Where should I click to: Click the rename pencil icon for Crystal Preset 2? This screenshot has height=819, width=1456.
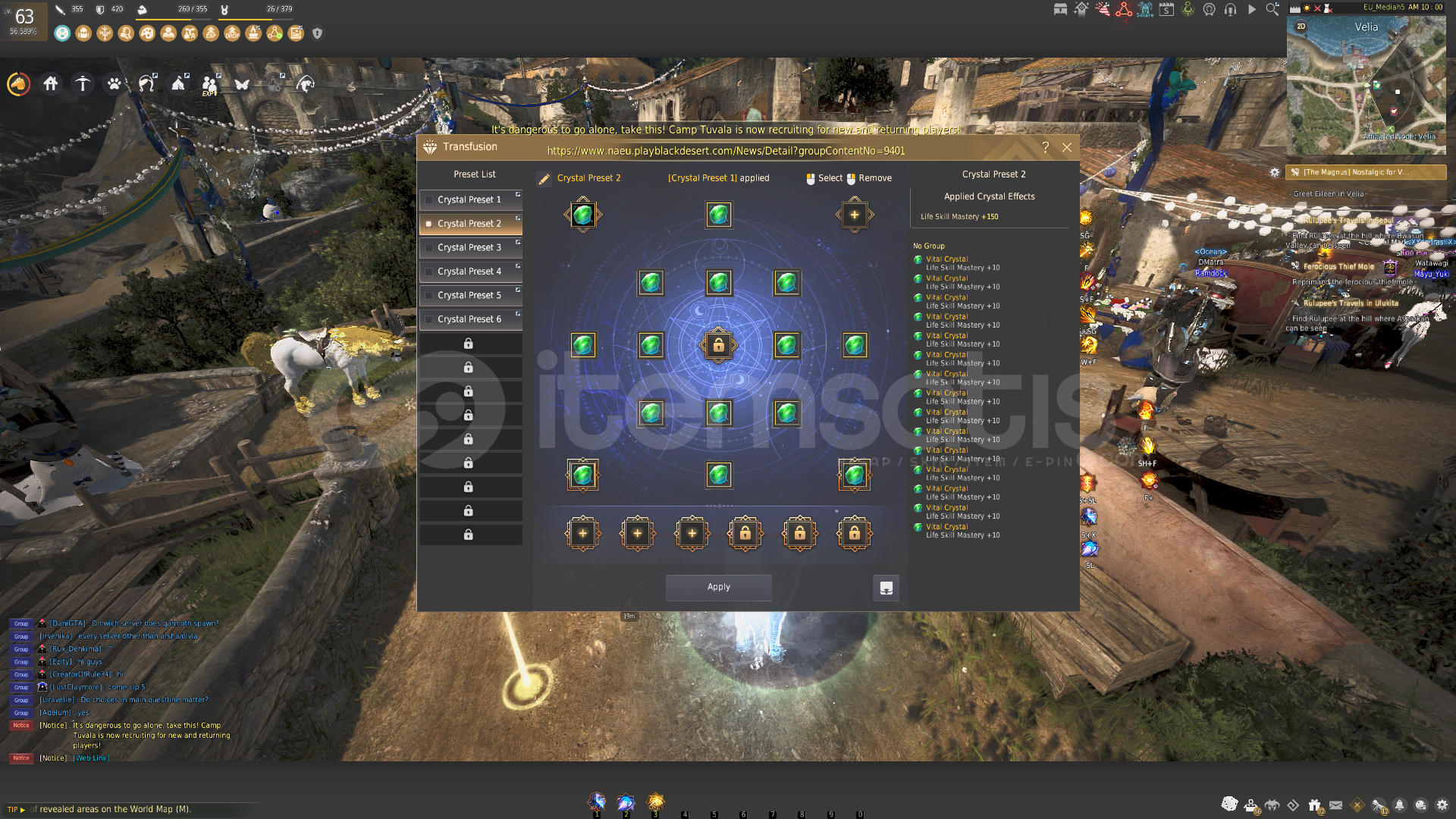(544, 179)
